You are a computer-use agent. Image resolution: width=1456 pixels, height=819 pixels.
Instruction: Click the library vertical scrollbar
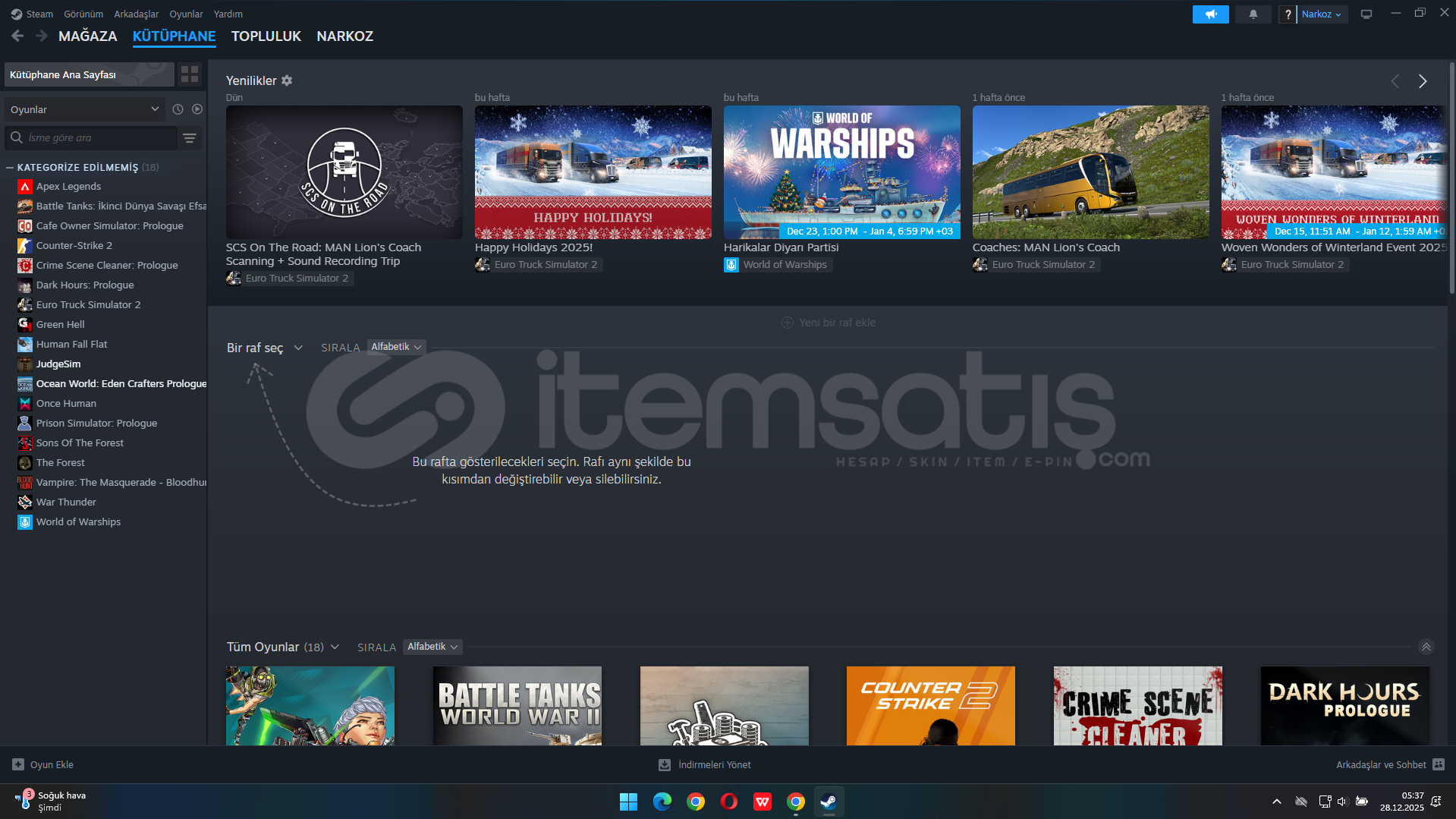click(x=1451, y=182)
